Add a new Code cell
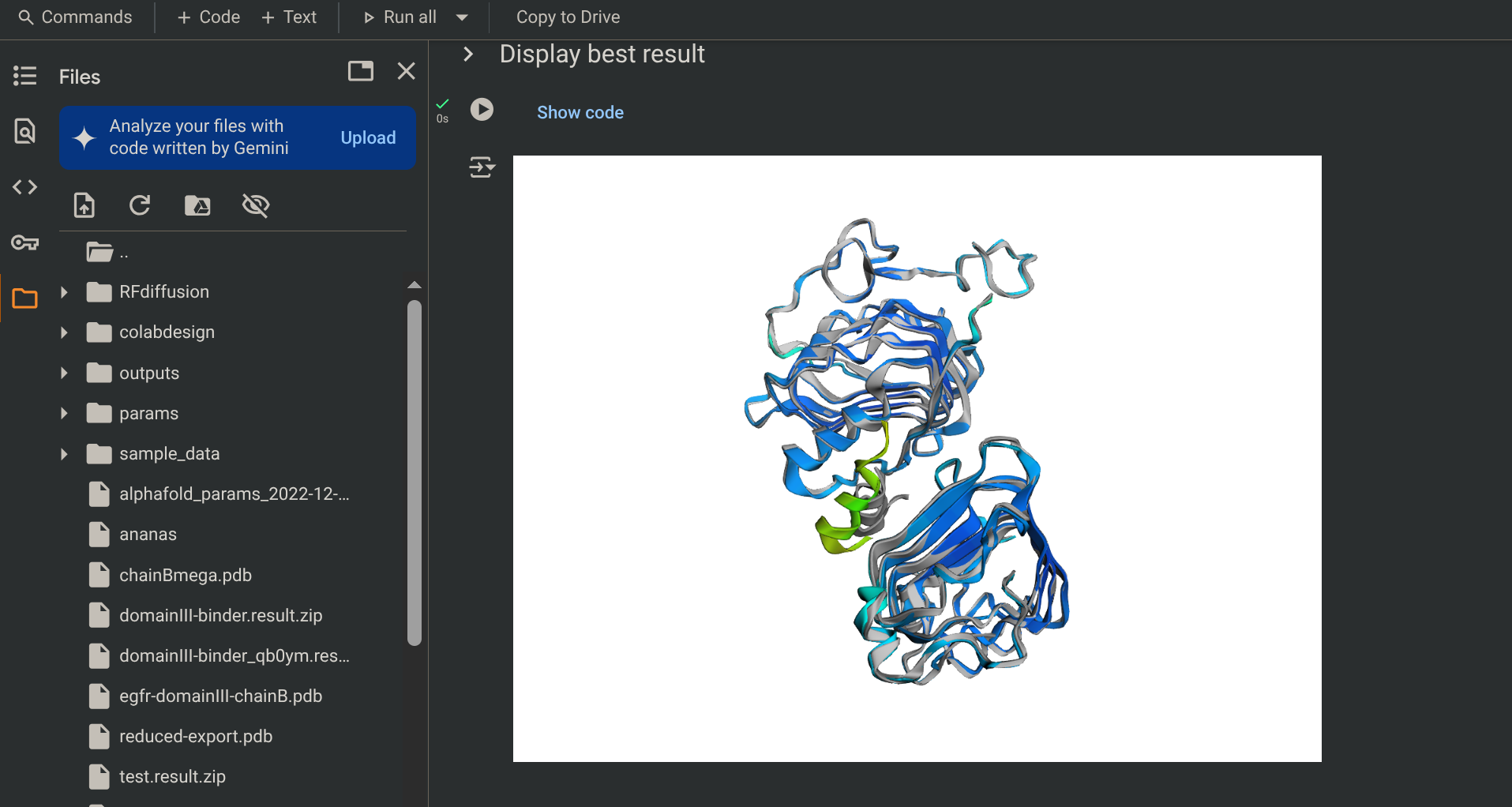 tap(209, 17)
